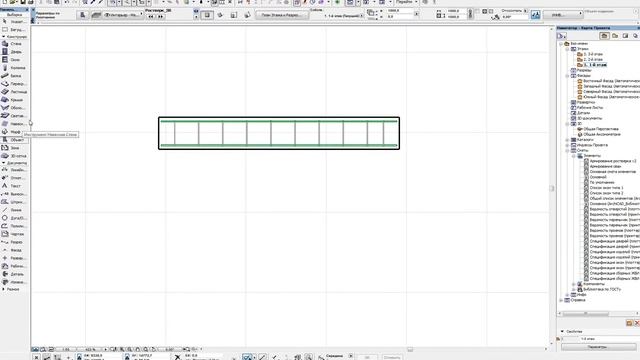Screen dimensions: 640x360
Task: Switch Navigator to Project Map tab
Action: (x=604, y=36)
